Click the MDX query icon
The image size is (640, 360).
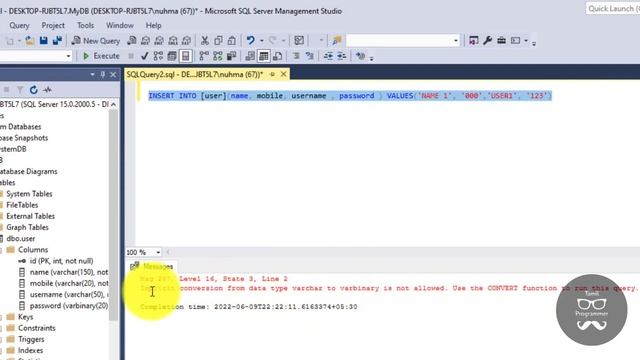(x=145, y=40)
